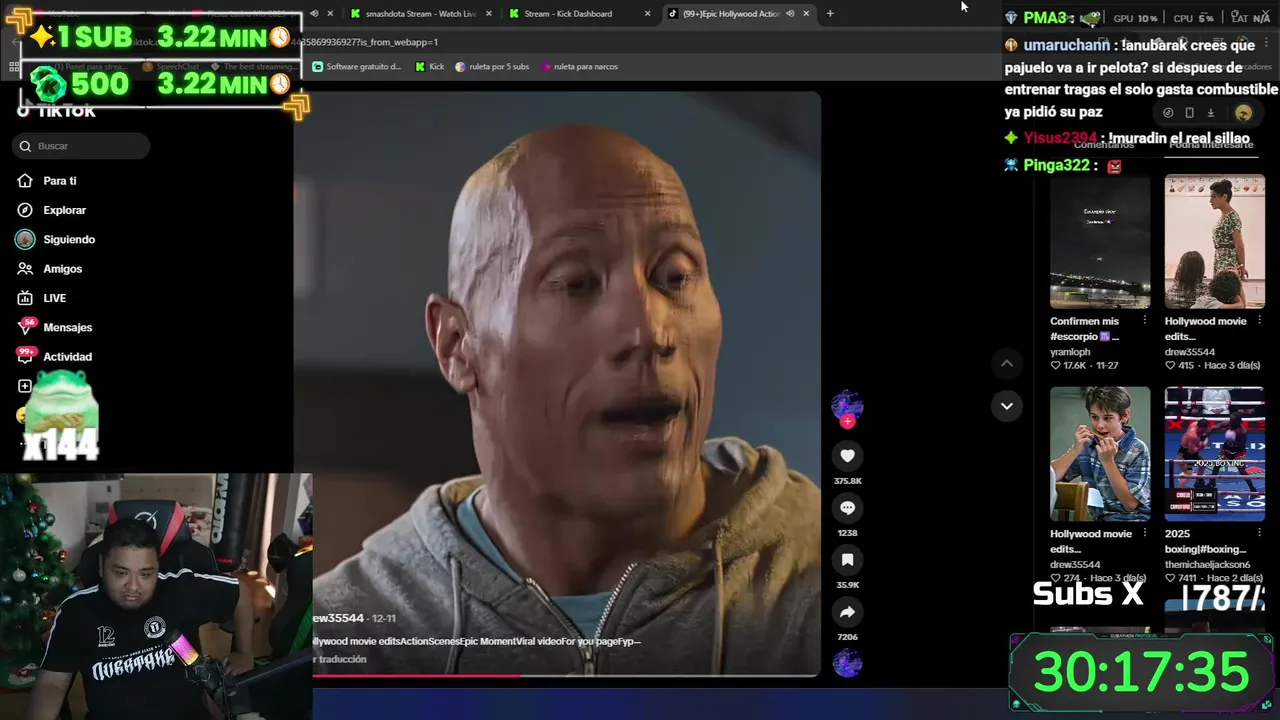1280x720 pixels.
Task: Click Ver traducción under caption
Action: [340, 659]
